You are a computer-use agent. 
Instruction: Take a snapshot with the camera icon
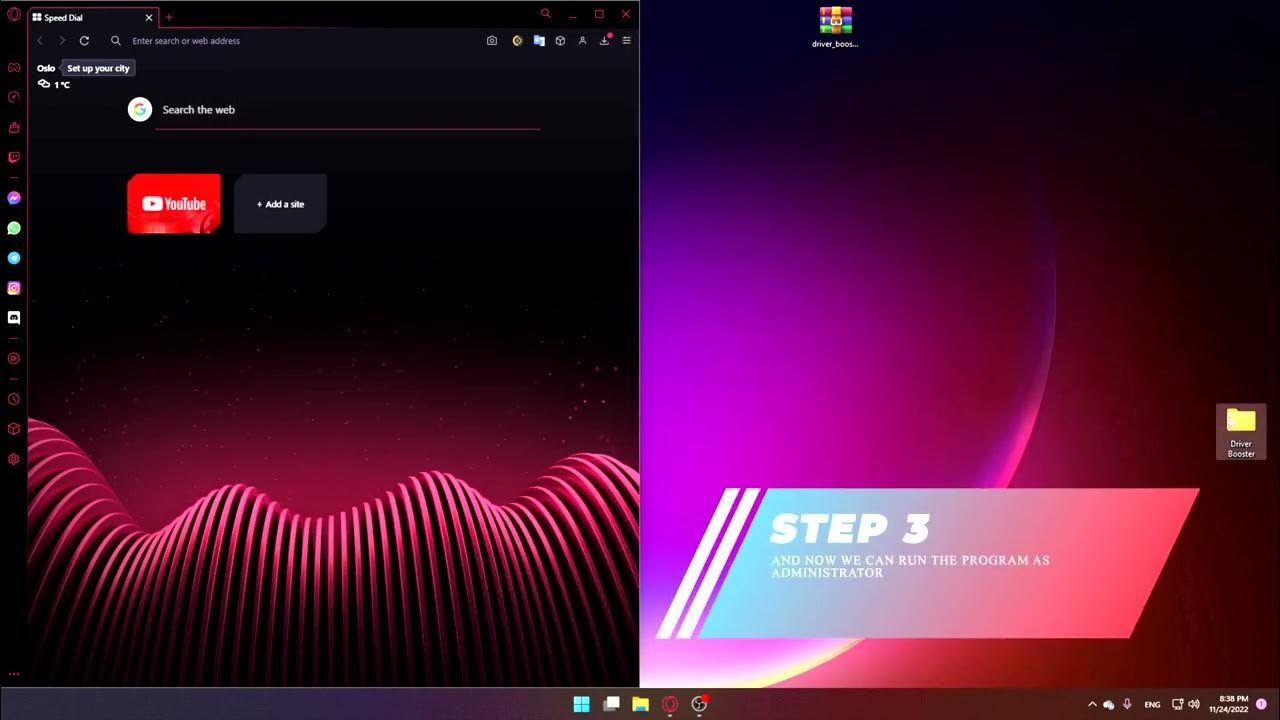click(x=492, y=41)
